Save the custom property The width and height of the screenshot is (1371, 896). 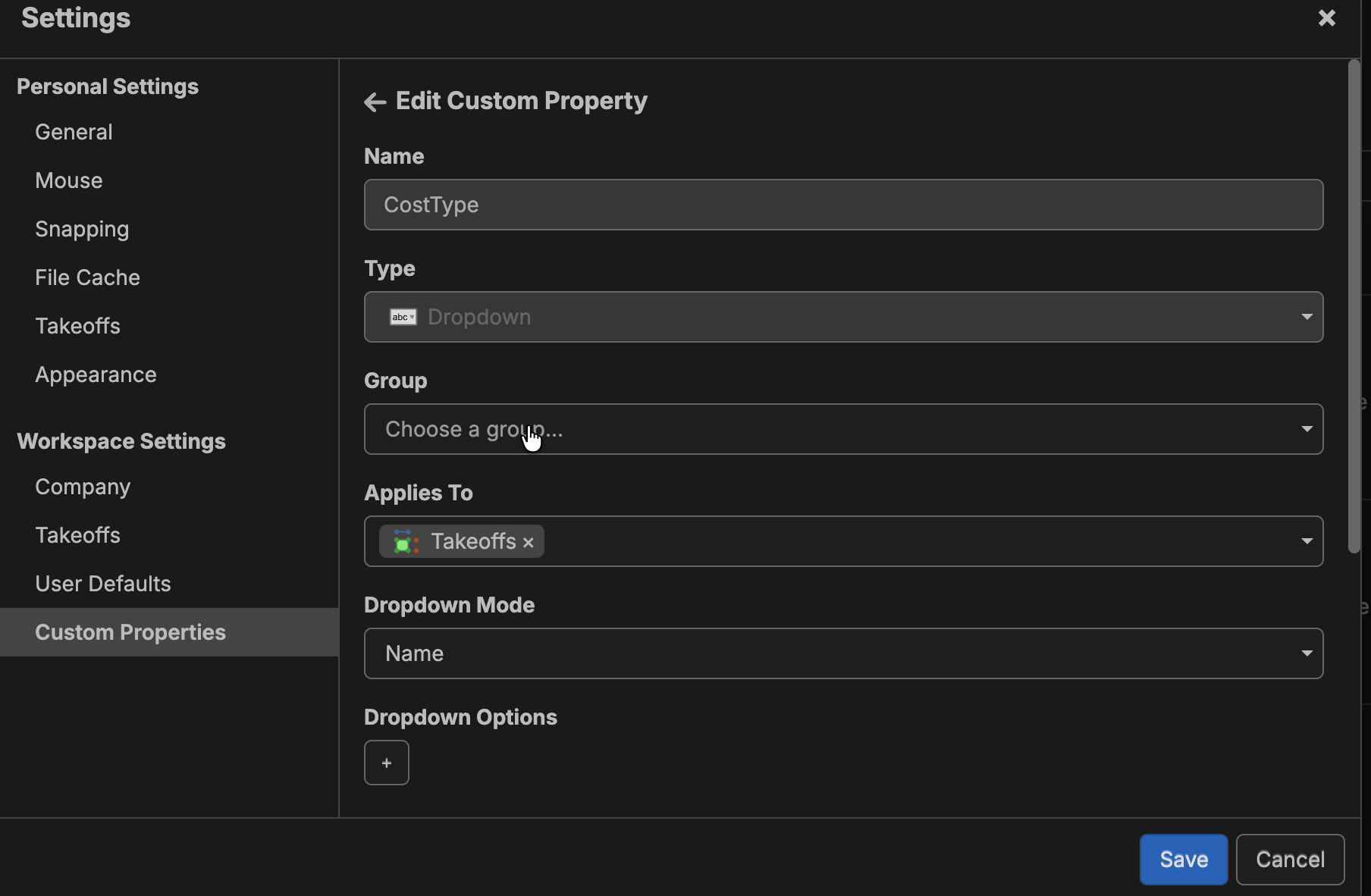click(1183, 860)
